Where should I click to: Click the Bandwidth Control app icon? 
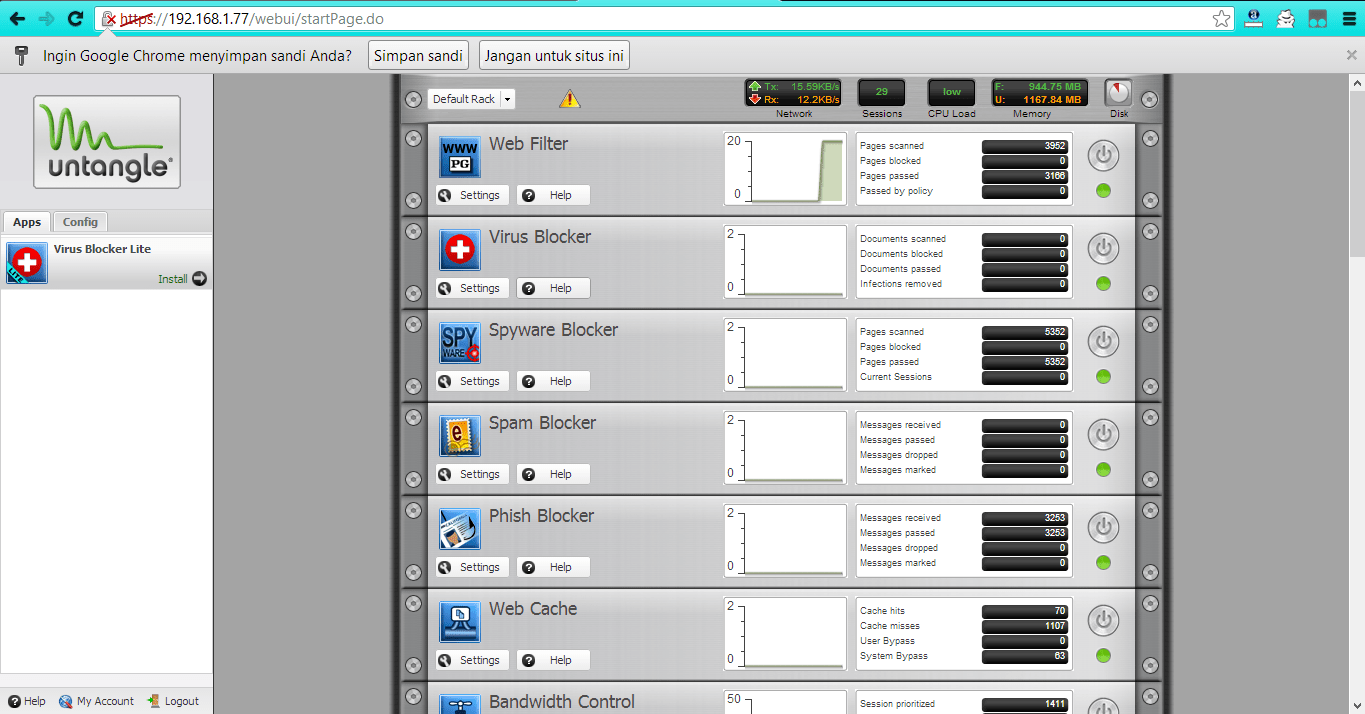pos(460,704)
